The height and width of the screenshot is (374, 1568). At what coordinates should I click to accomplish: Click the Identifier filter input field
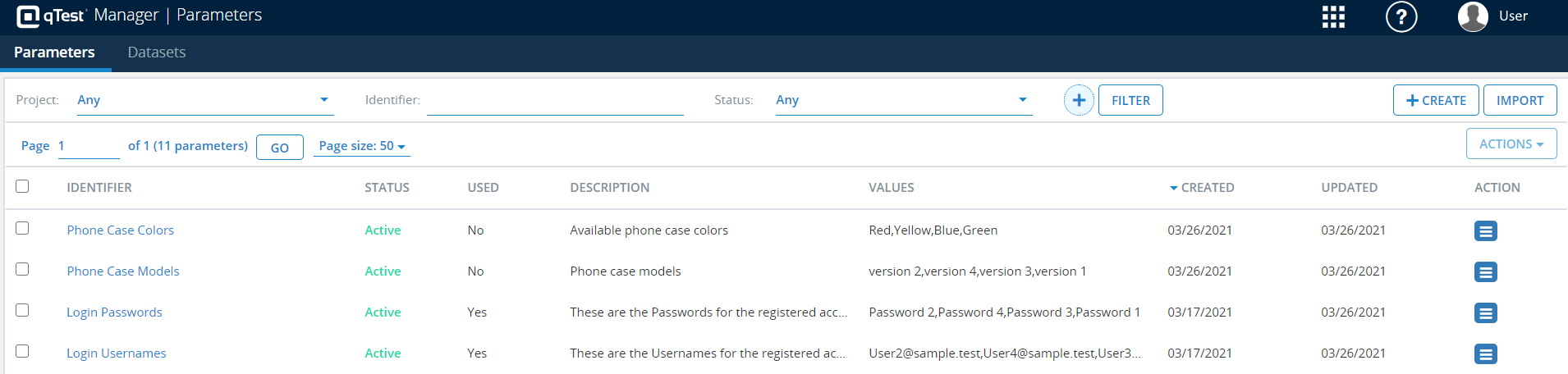555,100
